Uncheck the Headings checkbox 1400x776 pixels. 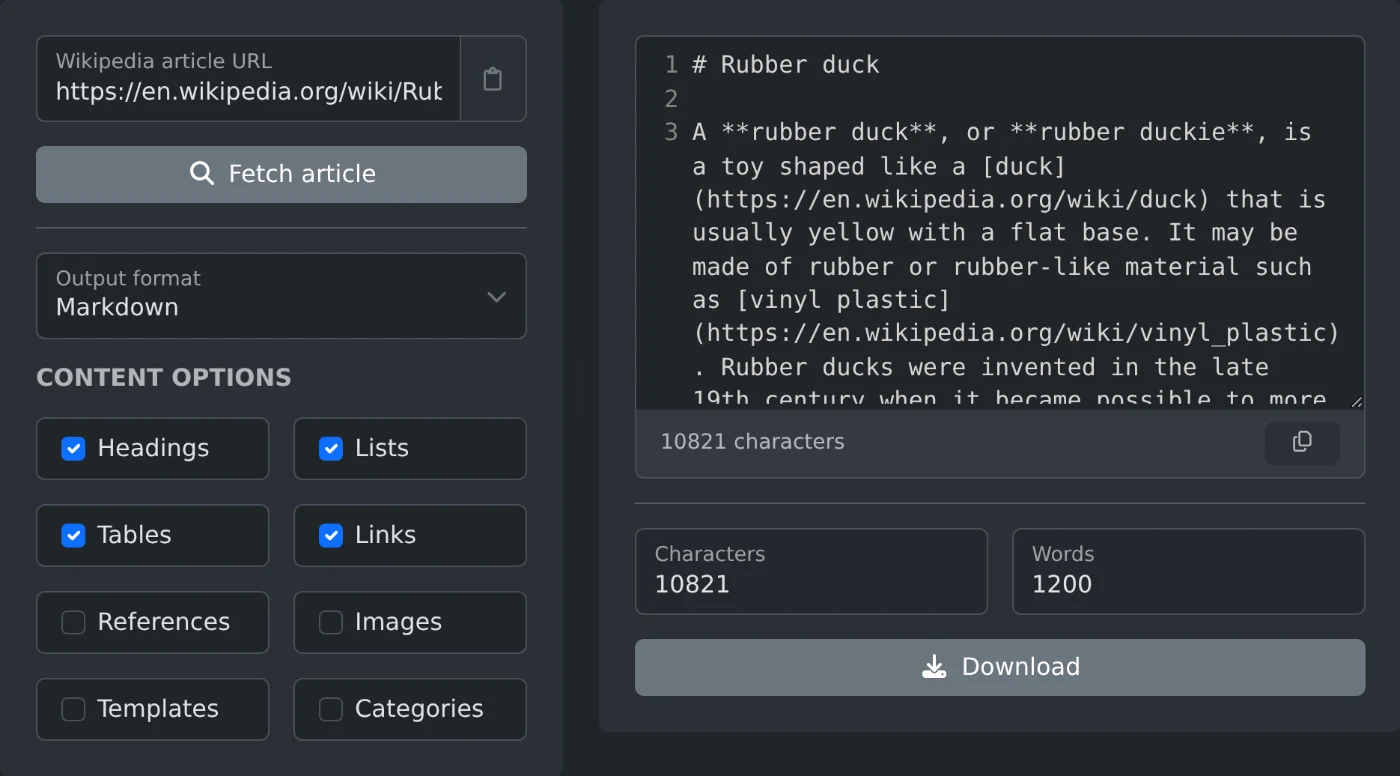(x=73, y=448)
